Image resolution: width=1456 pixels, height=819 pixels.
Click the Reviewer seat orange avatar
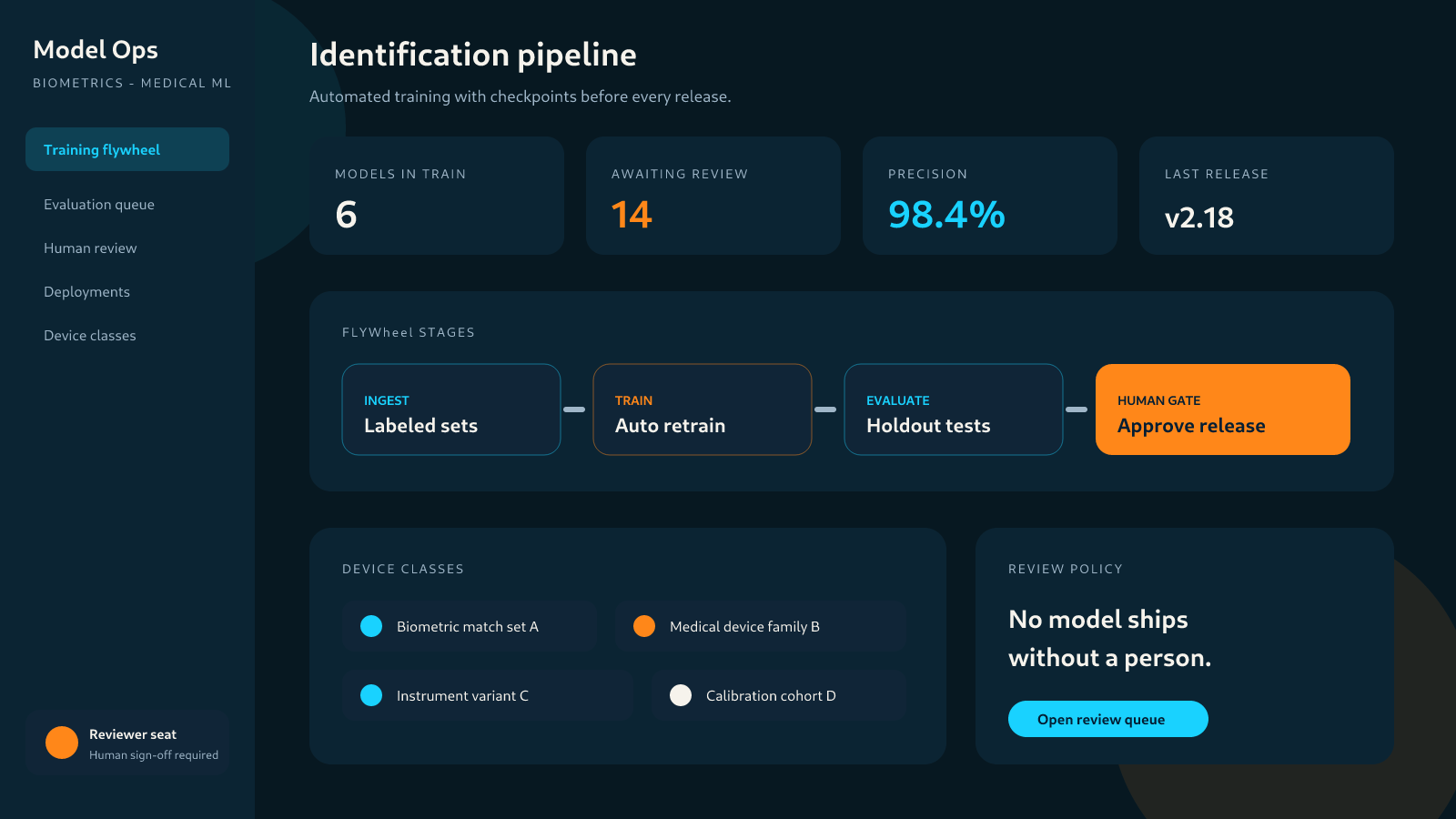(62, 743)
